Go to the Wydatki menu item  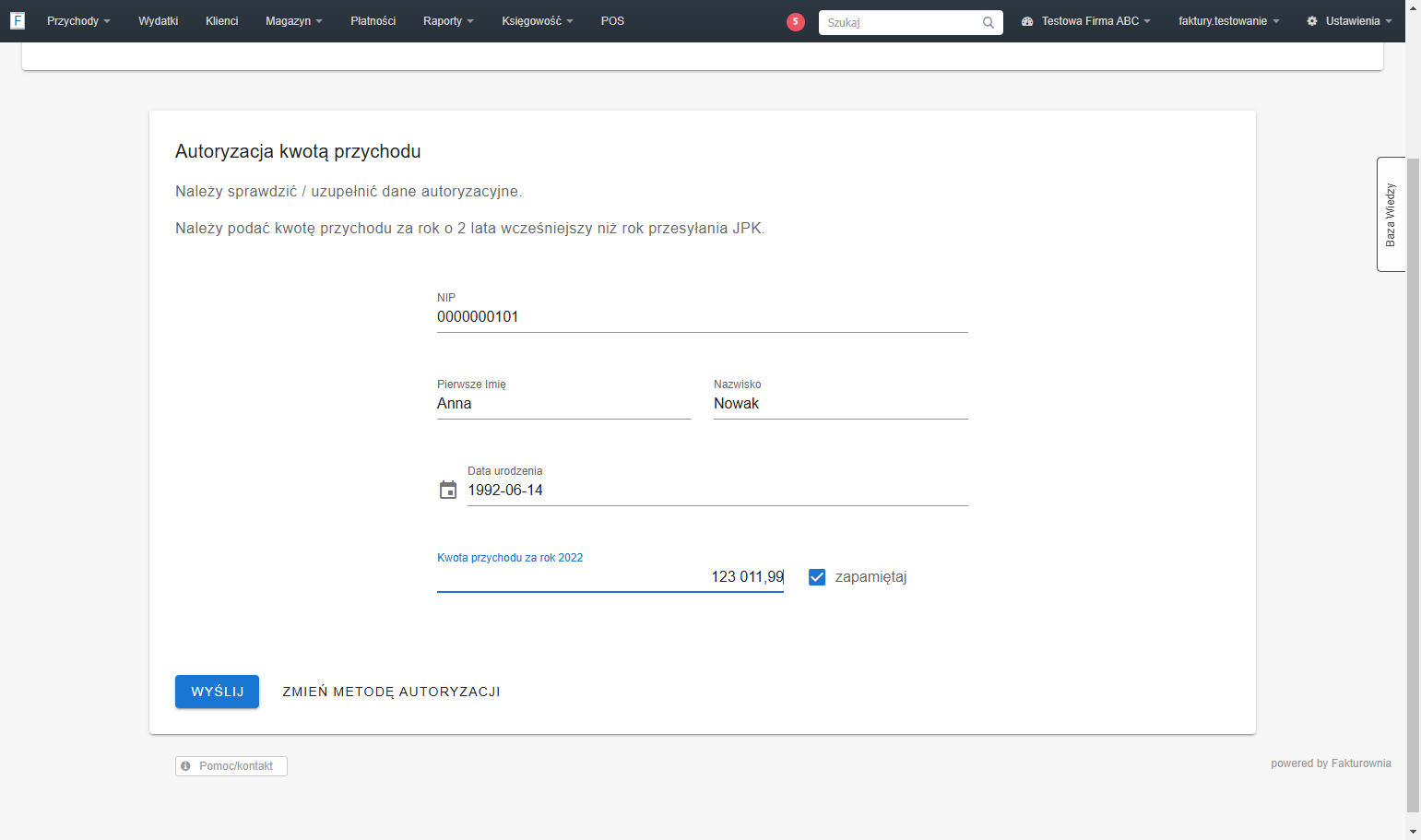point(159,21)
